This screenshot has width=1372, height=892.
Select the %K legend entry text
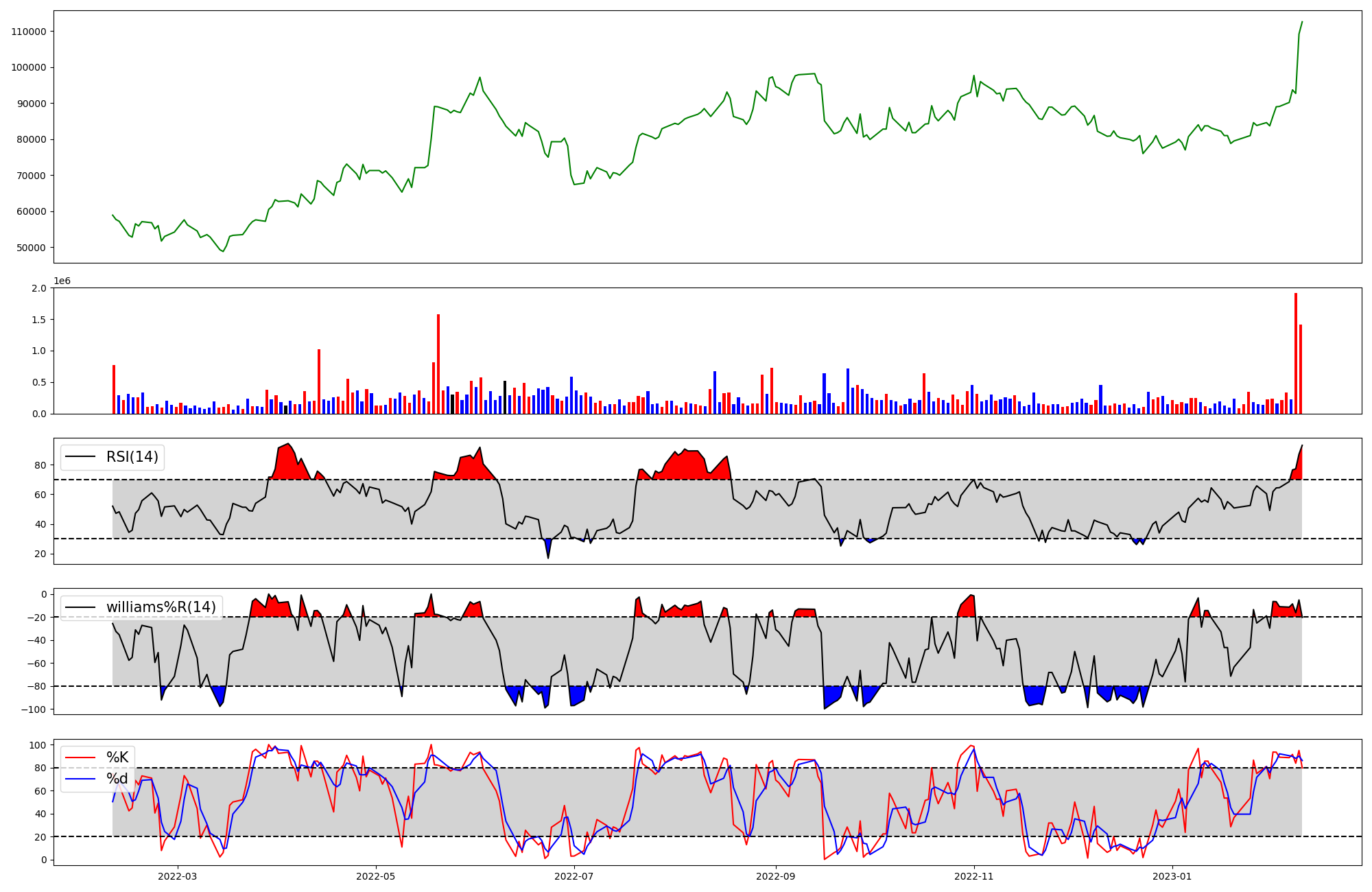coord(117,758)
